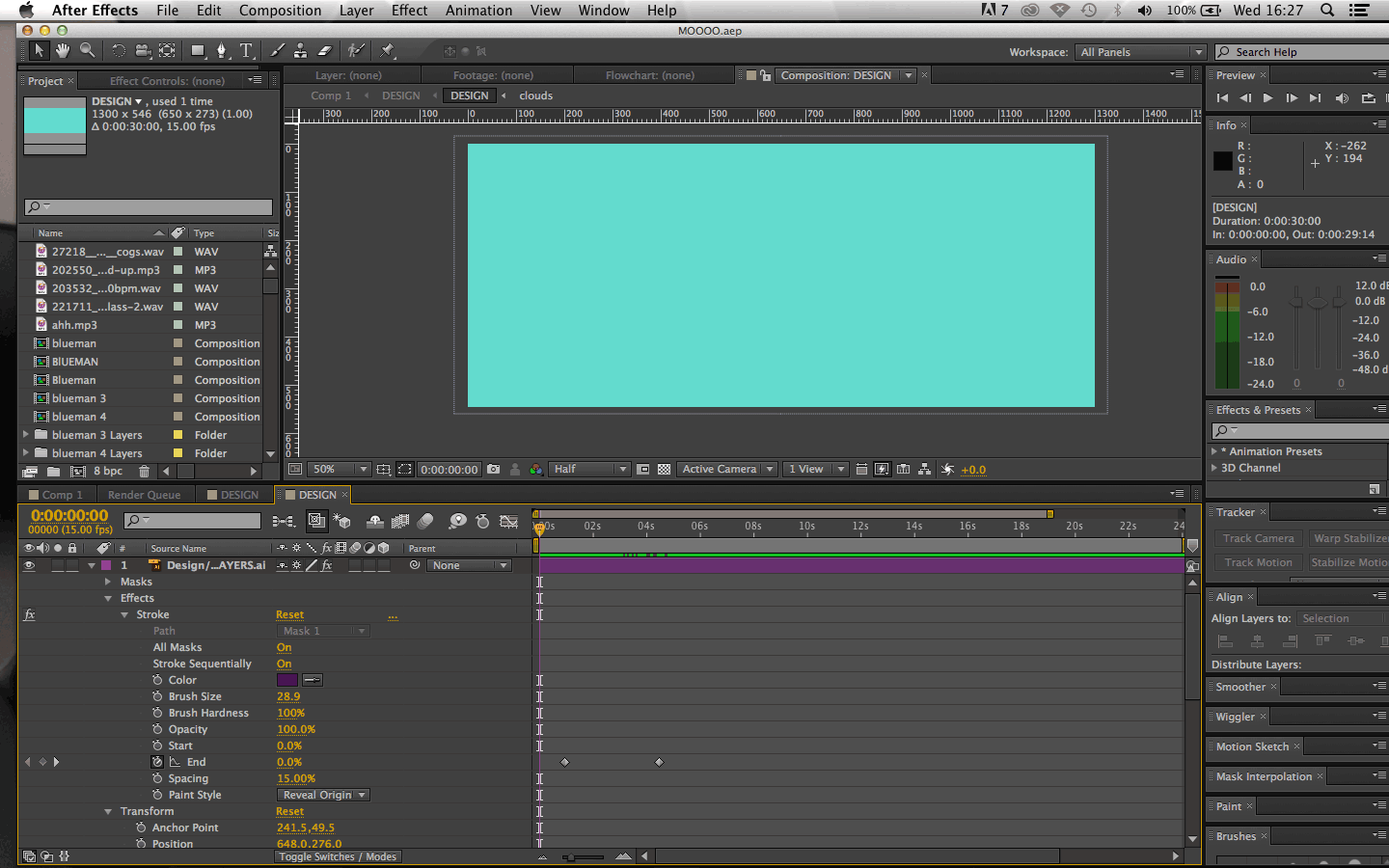Image resolution: width=1389 pixels, height=868 pixels.
Task: Enable stopwatch for Opacity property
Action: [157, 729]
